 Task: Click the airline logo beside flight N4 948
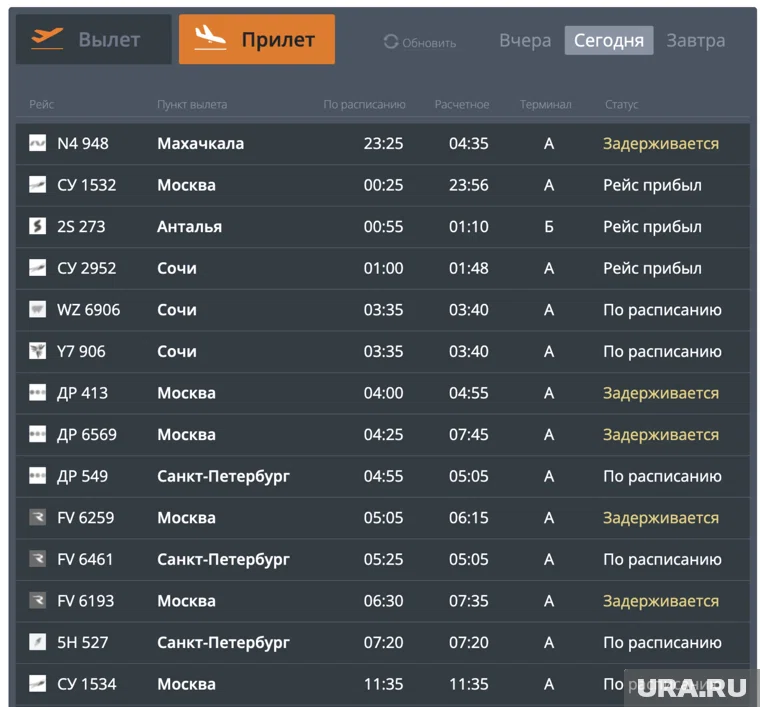tap(38, 143)
